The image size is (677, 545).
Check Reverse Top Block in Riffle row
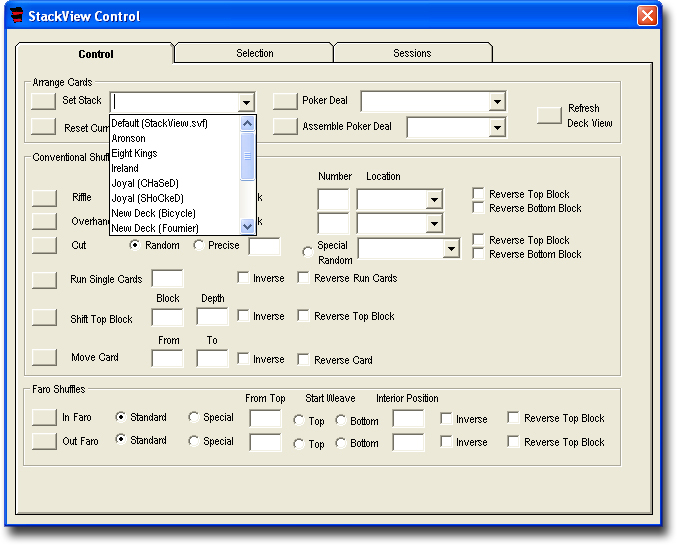click(x=478, y=193)
